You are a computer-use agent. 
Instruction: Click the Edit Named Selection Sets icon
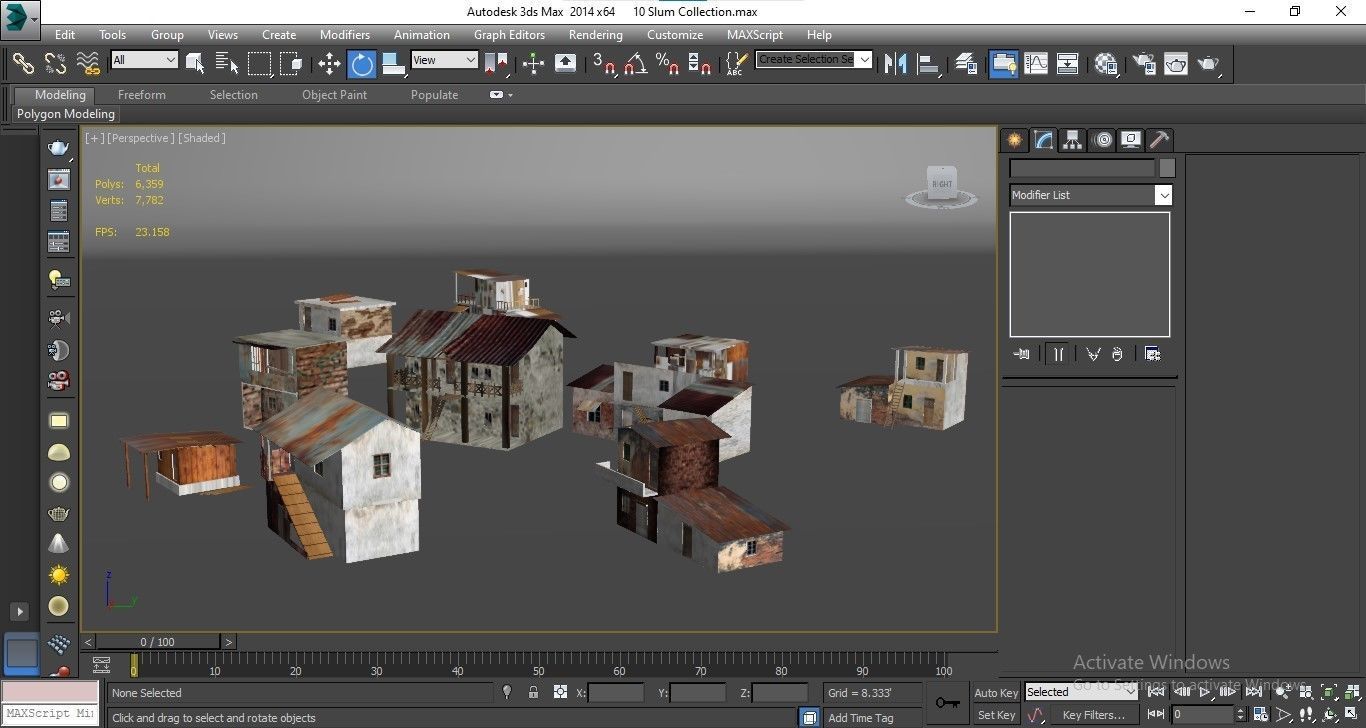pyautogui.click(x=737, y=63)
